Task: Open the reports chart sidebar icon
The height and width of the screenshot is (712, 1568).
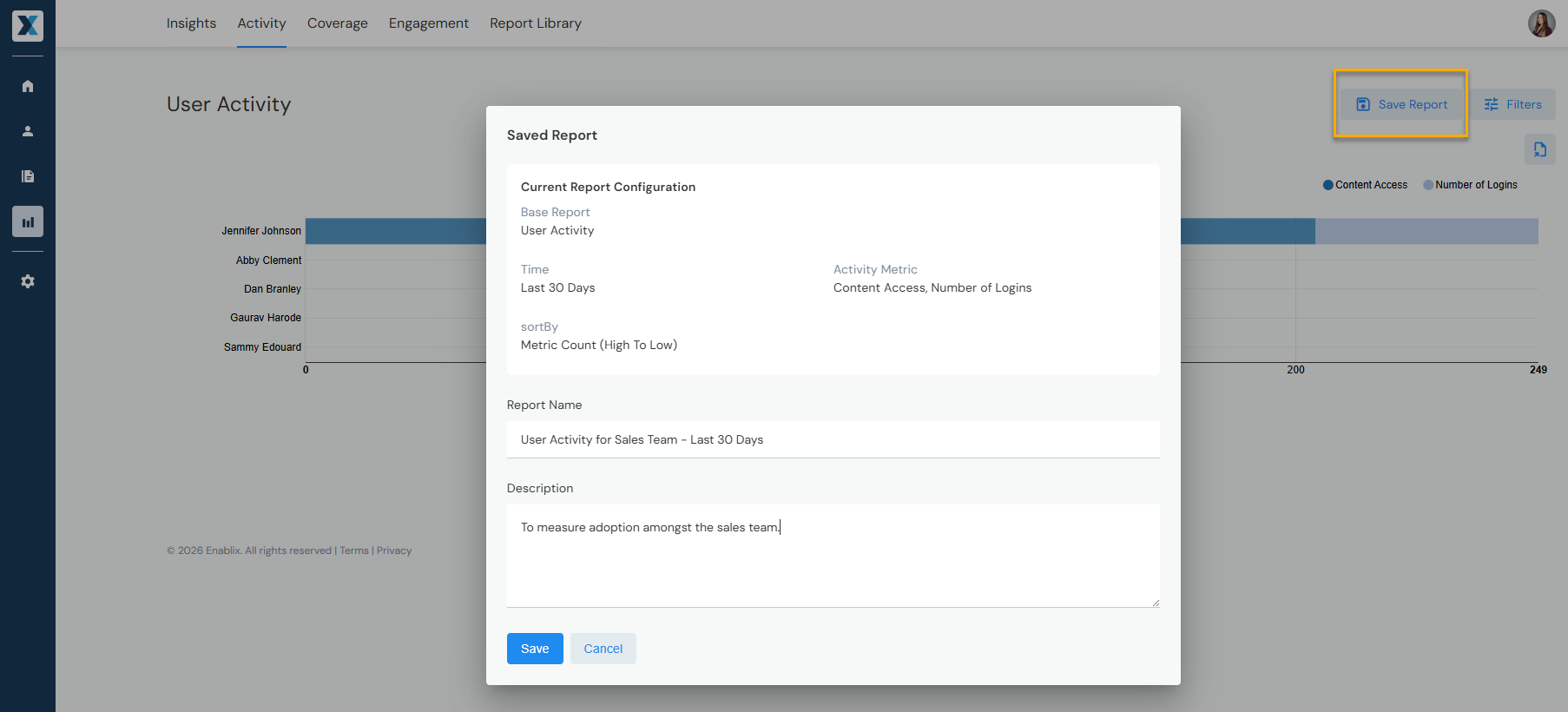Action: pyautogui.click(x=28, y=221)
